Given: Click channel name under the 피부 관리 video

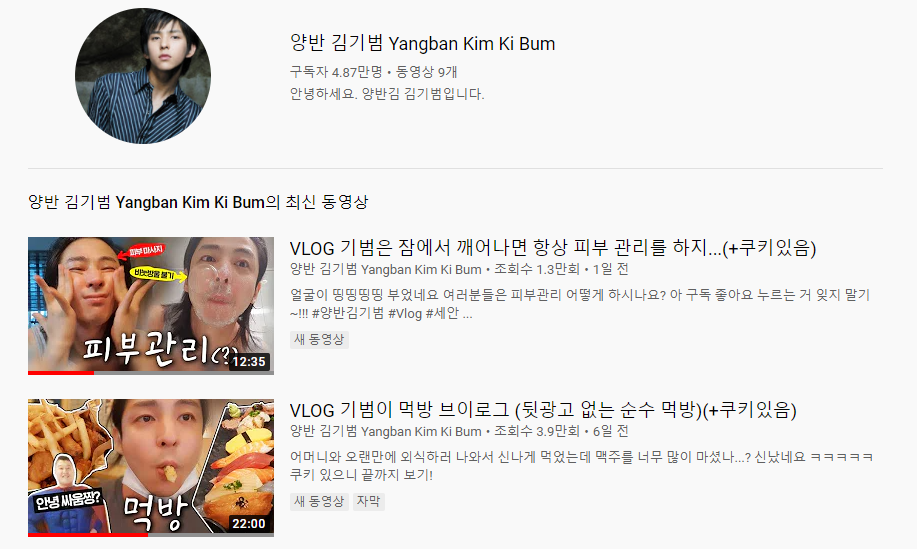Looking at the screenshot, I should (x=385, y=270).
